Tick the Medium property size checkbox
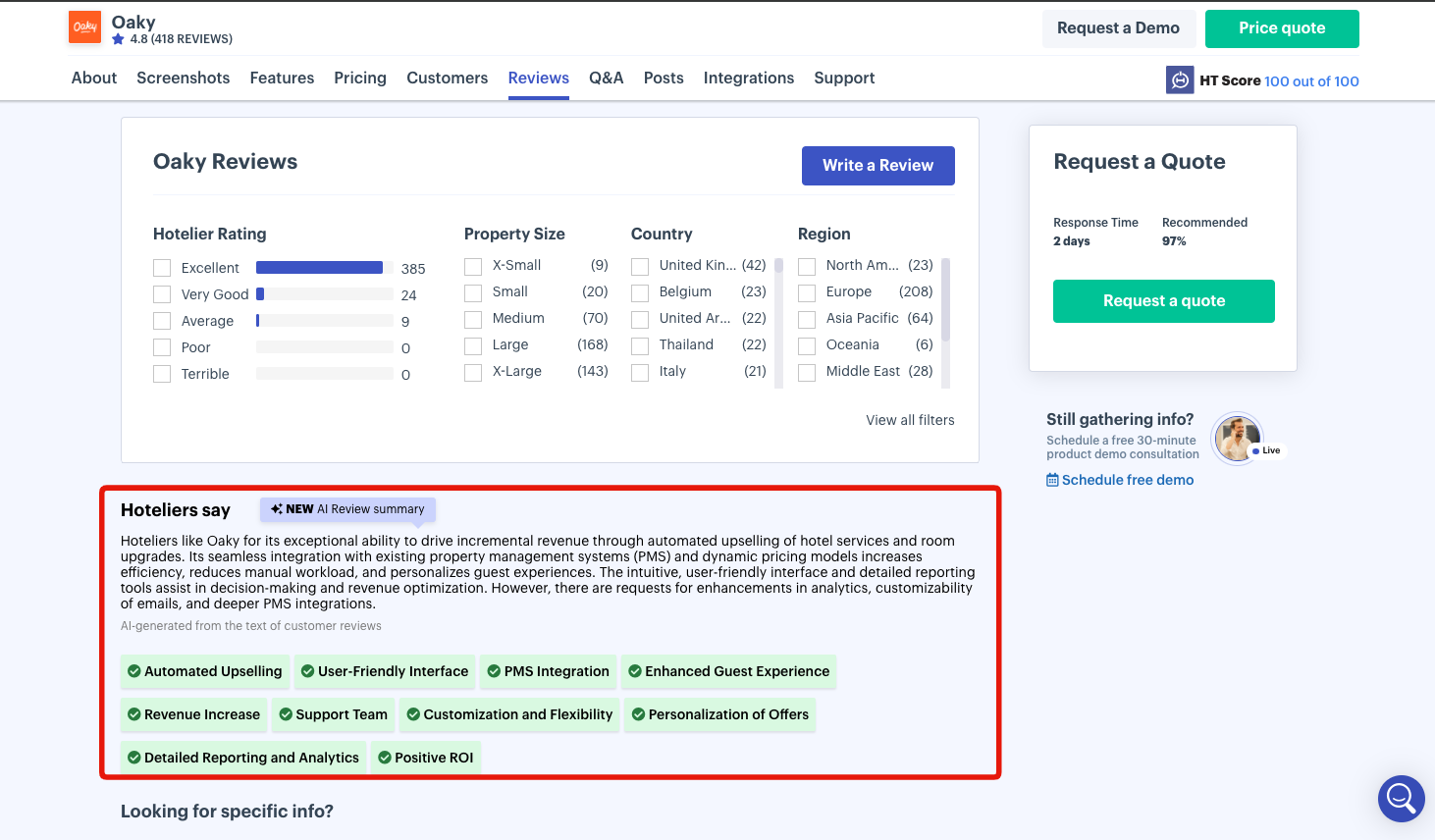 [x=473, y=319]
